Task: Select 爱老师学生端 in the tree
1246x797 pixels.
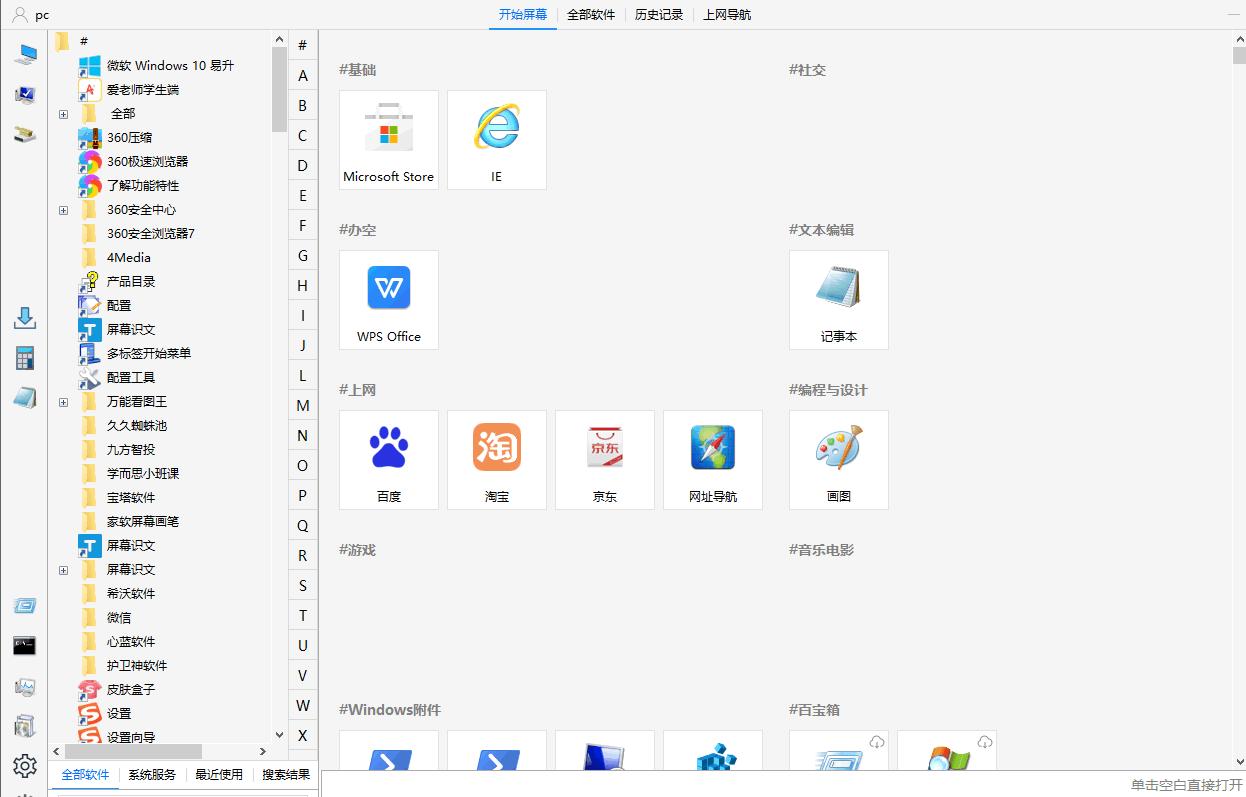Action: click(x=143, y=89)
